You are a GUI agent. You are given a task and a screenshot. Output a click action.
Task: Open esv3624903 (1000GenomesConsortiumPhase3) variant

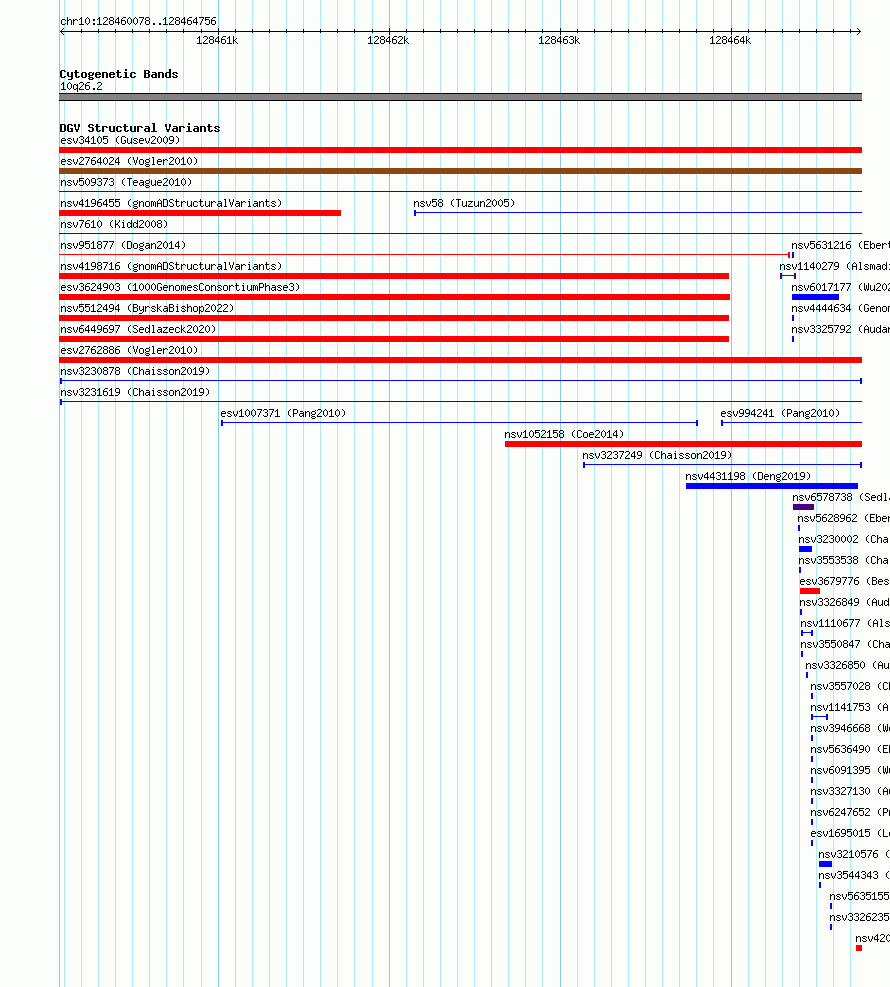[180, 287]
